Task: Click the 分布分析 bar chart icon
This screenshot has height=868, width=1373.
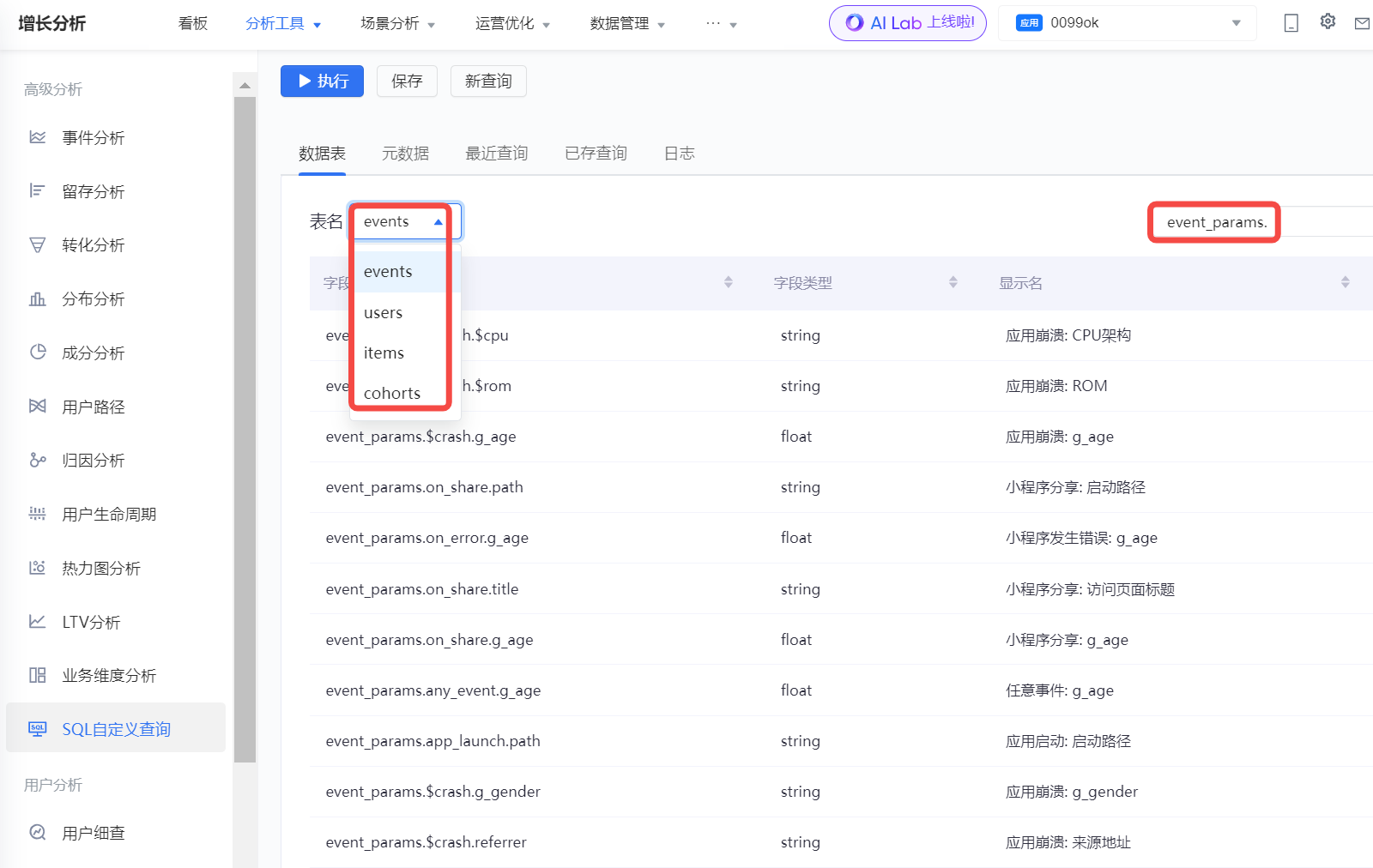Action: (x=37, y=299)
